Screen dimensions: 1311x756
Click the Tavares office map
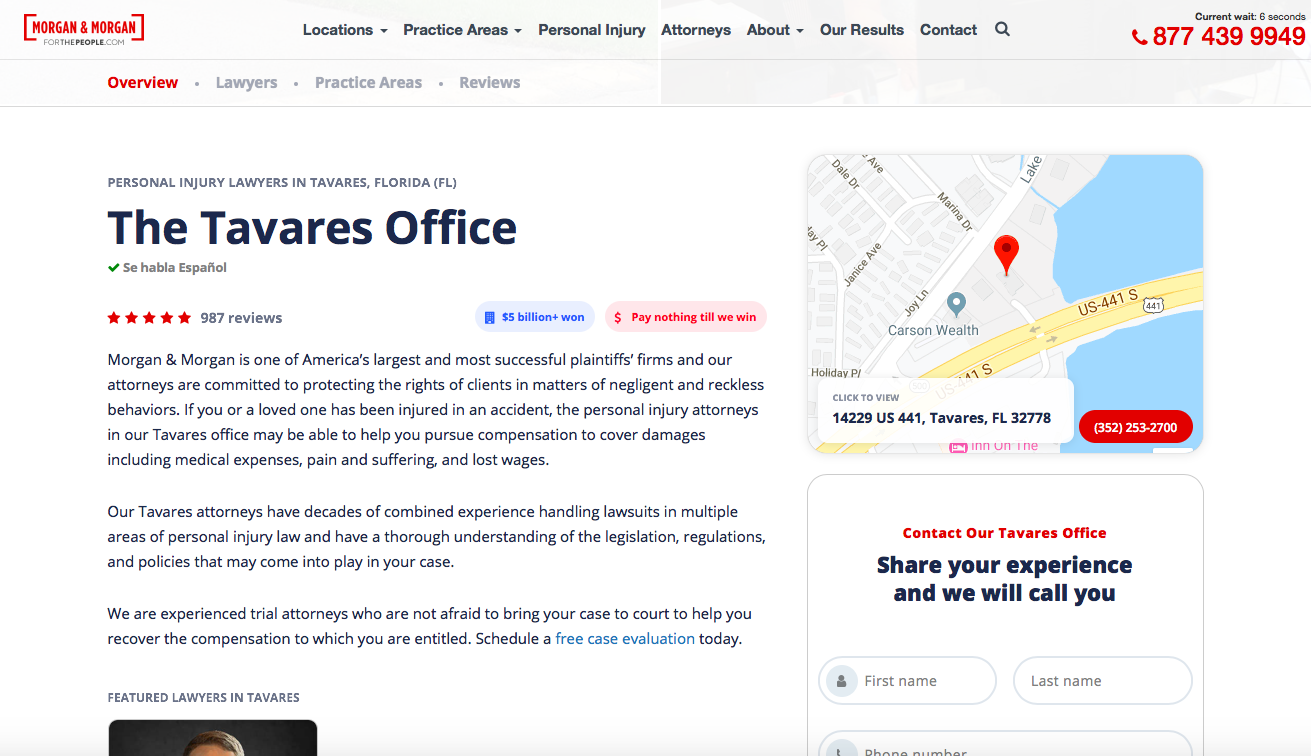1005,304
